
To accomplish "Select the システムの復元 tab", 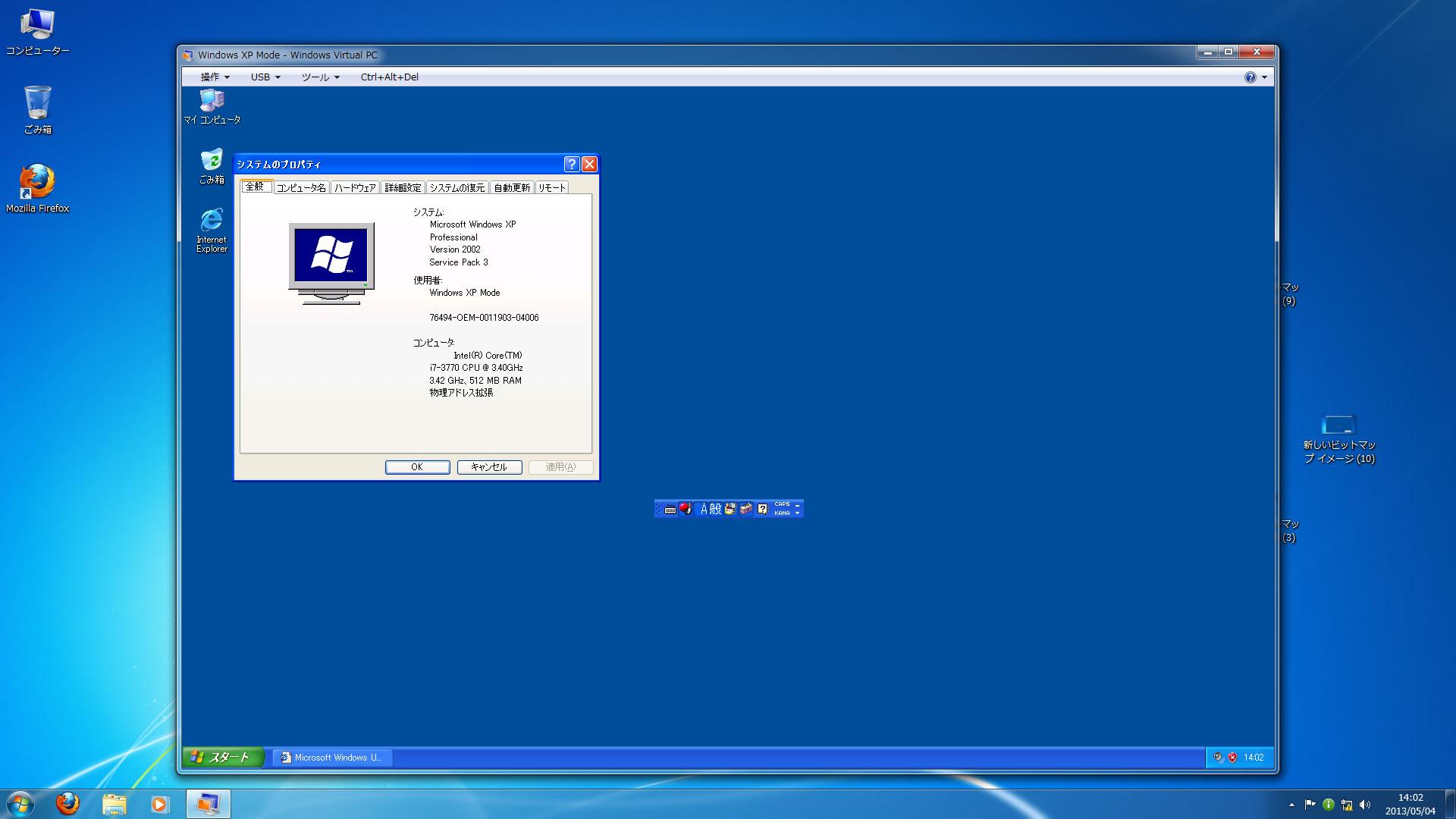I will click(457, 188).
